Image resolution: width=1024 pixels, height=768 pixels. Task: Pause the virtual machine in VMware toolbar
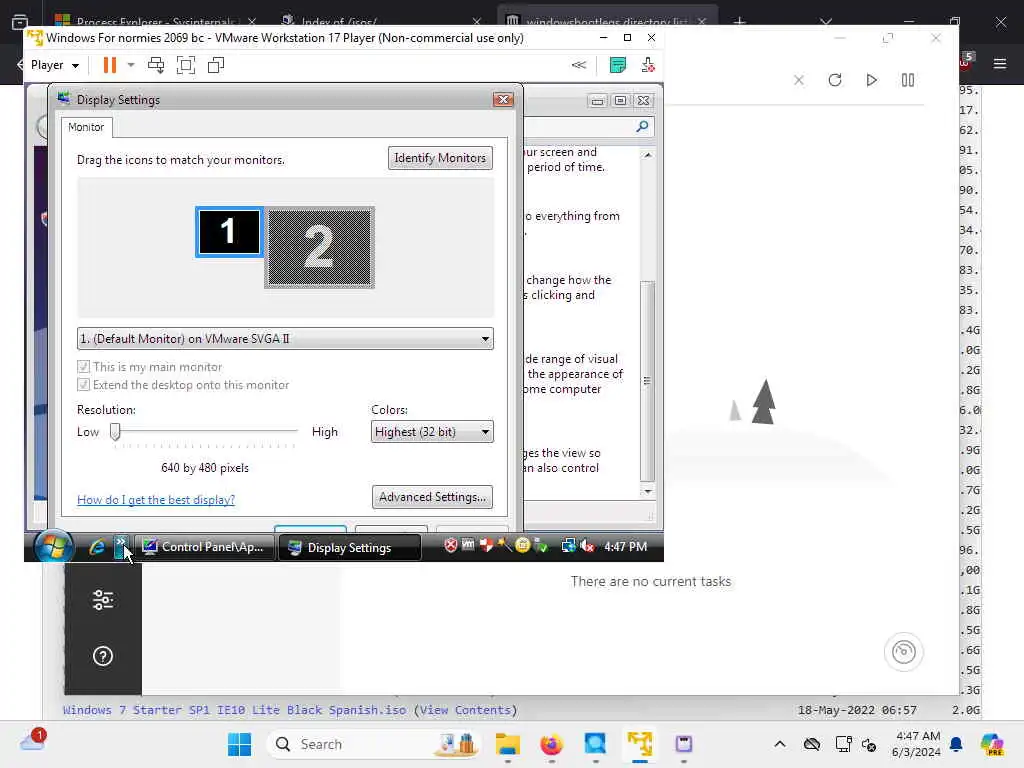110,65
